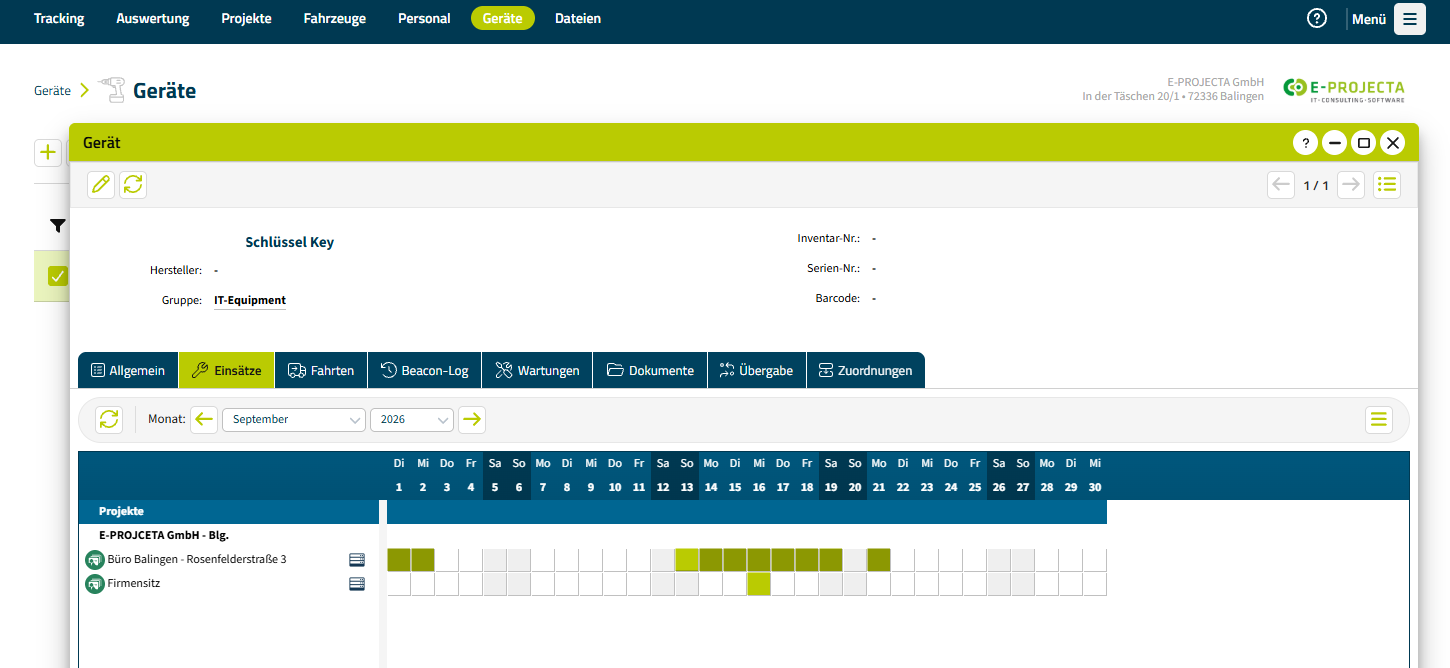This screenshot has height=668, width=1450.
Task: Go to previous month arrow
Action: tap(204, 419)
